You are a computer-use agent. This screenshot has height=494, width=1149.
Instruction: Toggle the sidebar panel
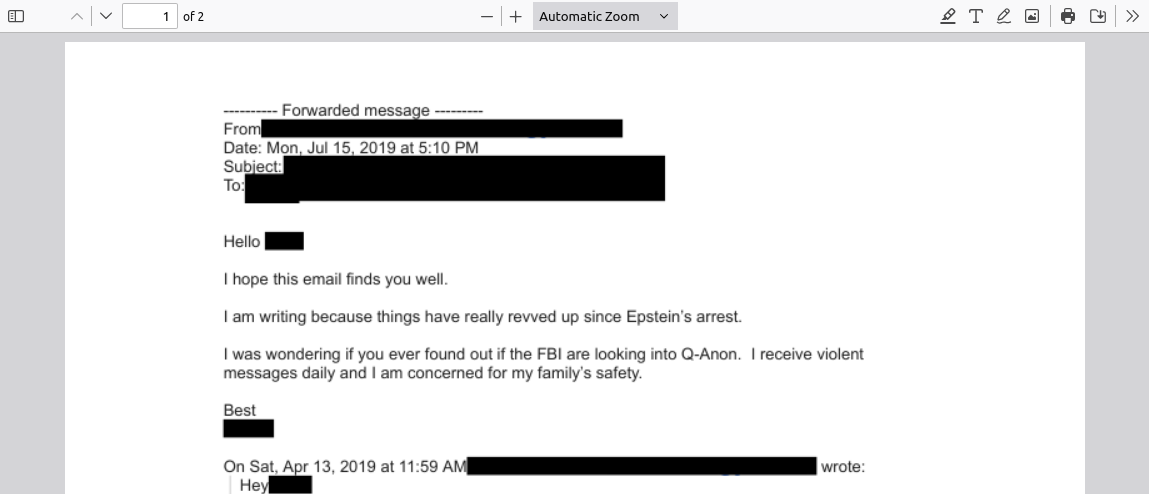pyautogui.click(x=16, y=16)
